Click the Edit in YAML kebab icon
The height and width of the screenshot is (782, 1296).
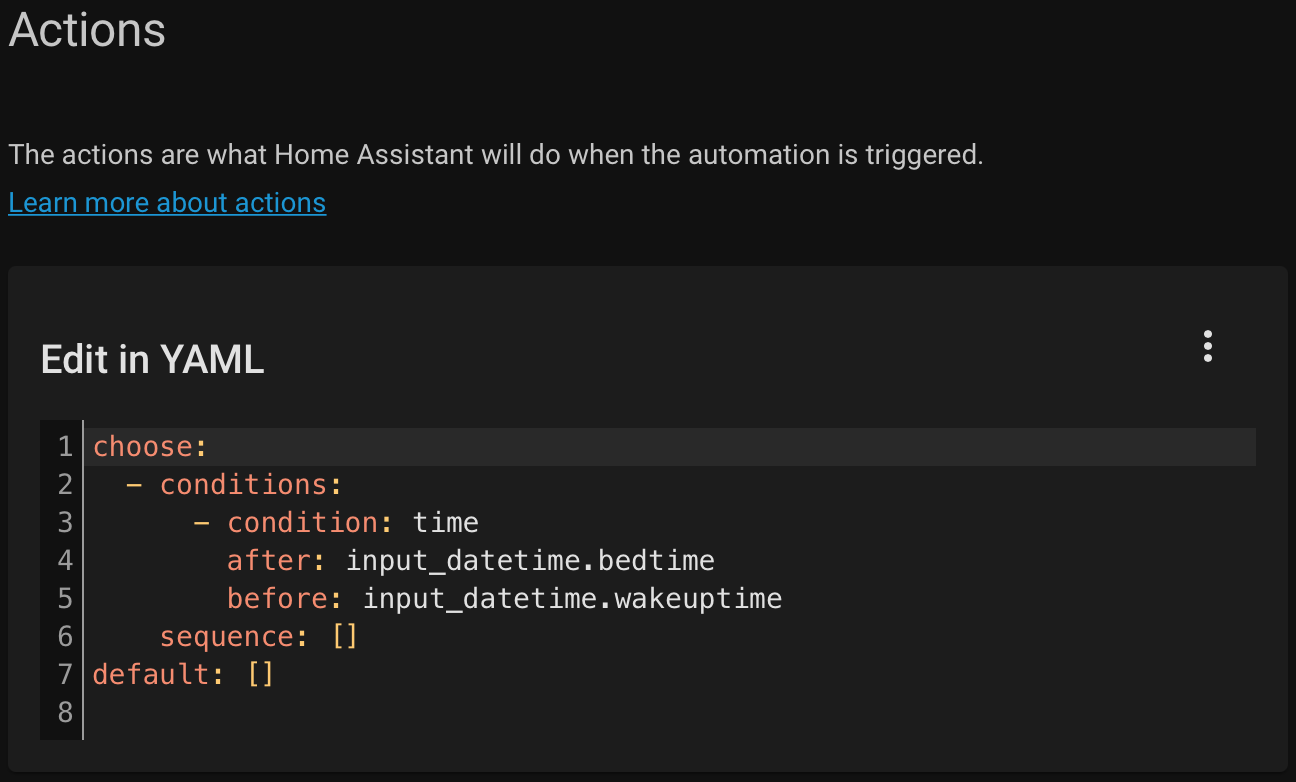pos(1207,346)
